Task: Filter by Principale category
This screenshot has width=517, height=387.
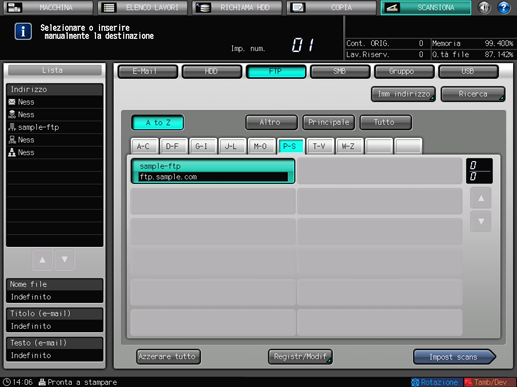Action: [x=329, y=122]
